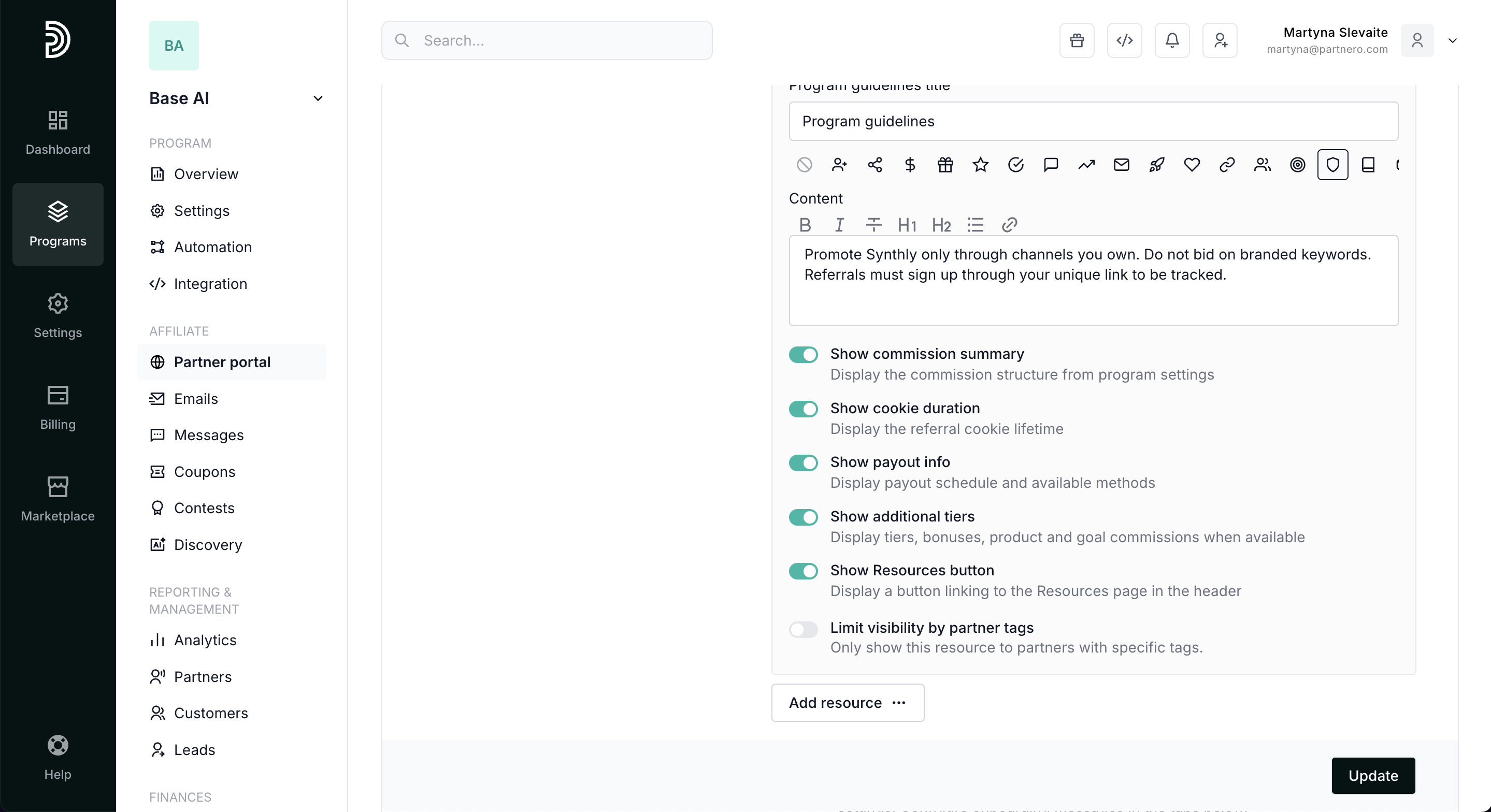1491x812 pixels.
Task: Click the Bold formatting button
Action: [x=805, y=225]
